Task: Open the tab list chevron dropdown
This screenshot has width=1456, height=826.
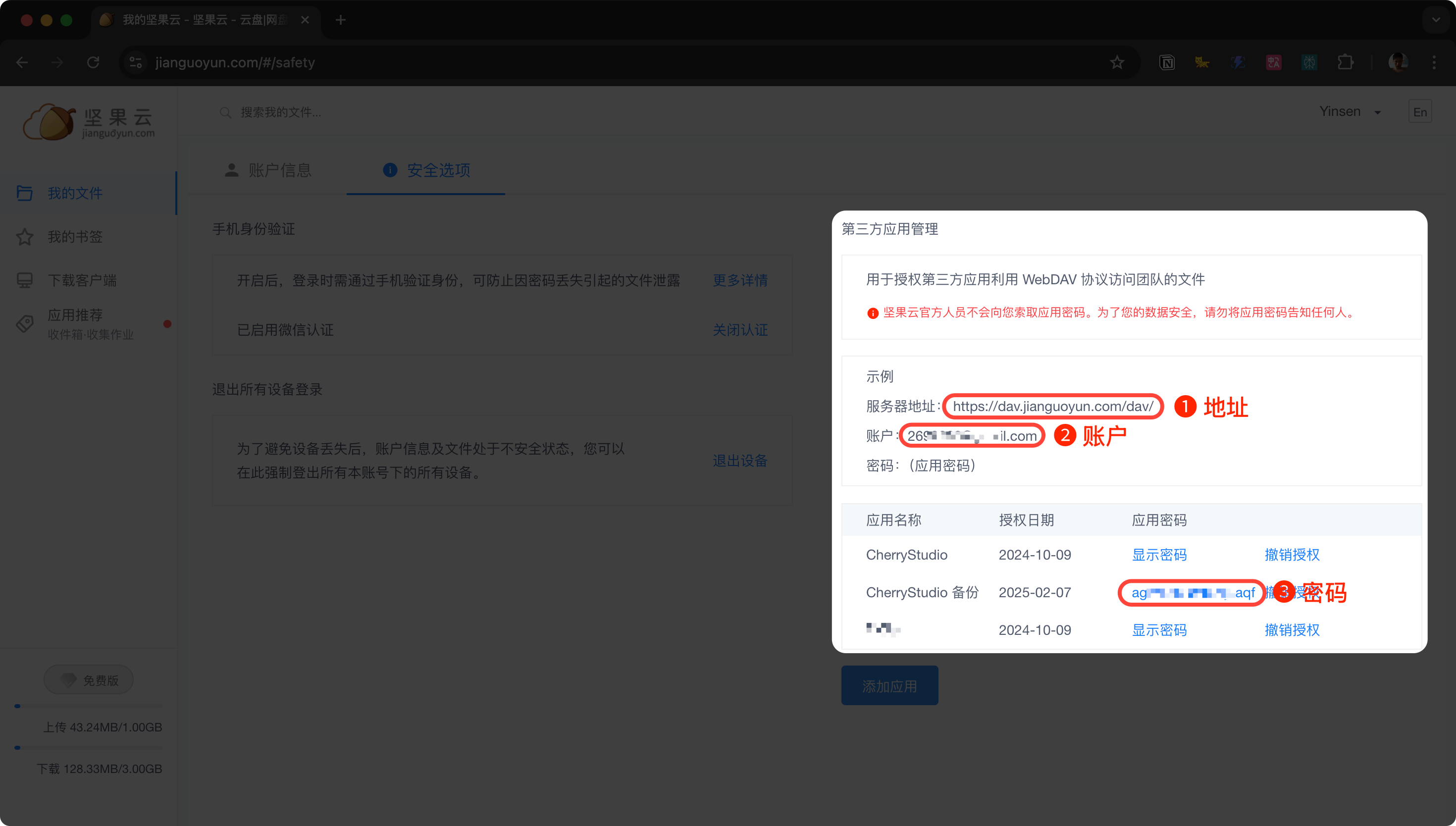Action: (1436, 20)
